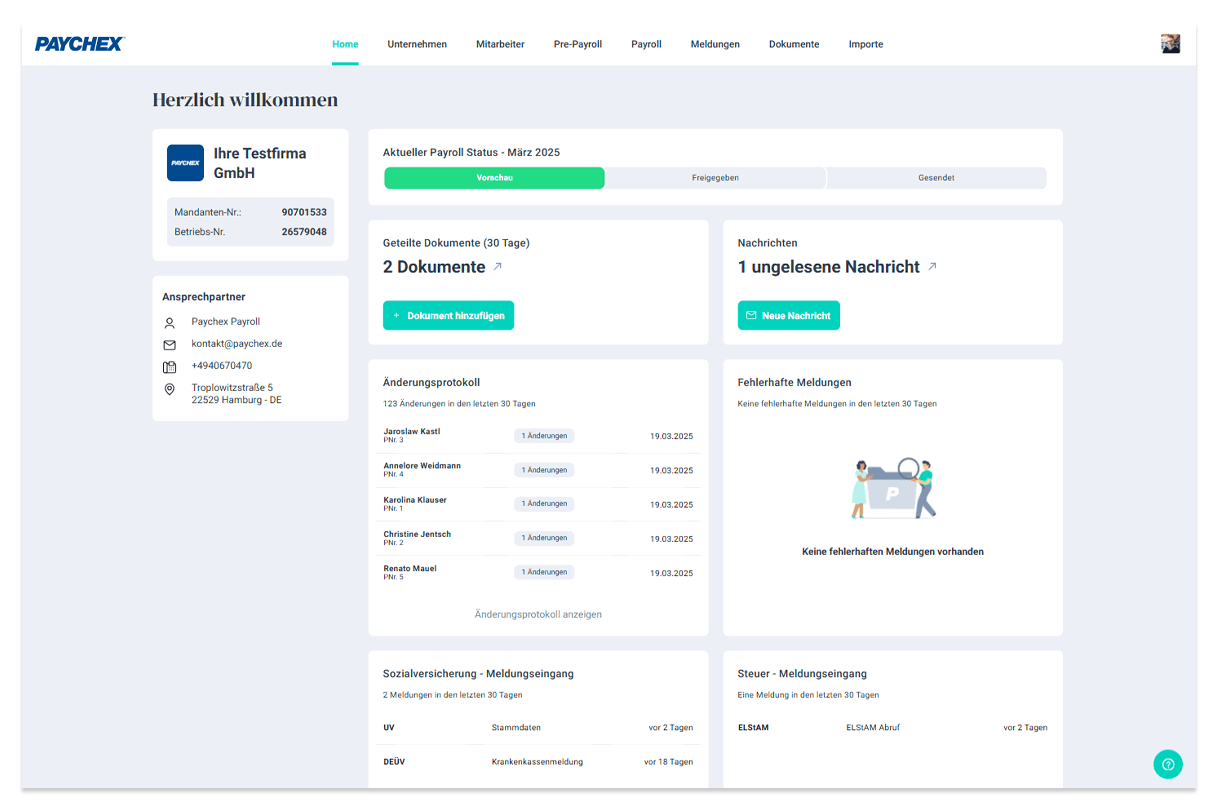This screenshot has width=1216, height=810.
Task: Go to the Mitarbeiter section
Action: tap(500, 44)
